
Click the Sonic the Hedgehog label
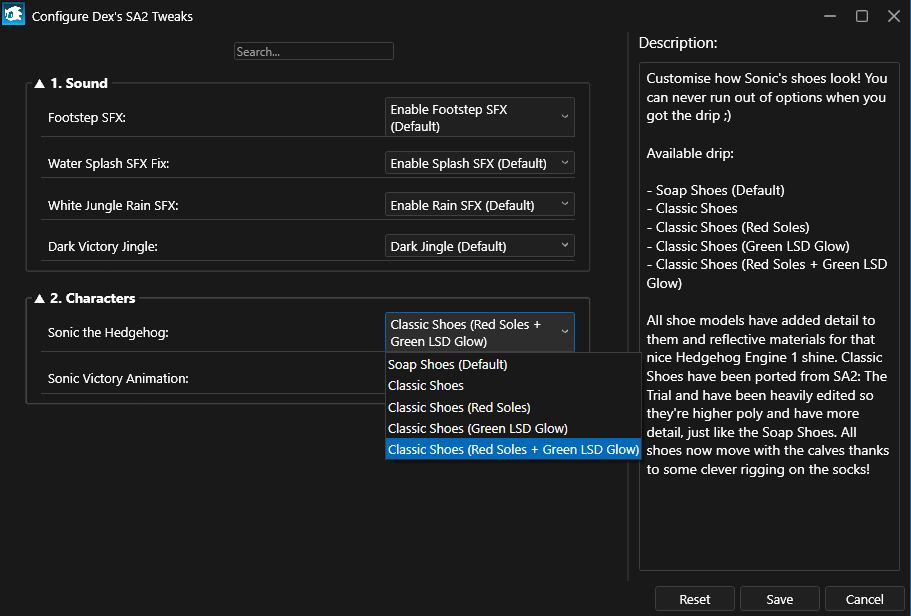coord(108,332)
